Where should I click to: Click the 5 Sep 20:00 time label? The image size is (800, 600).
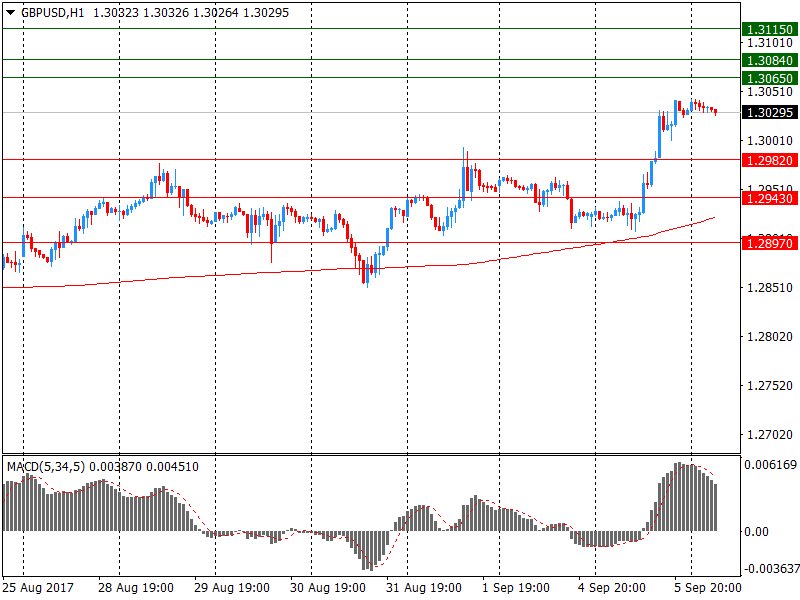click(x=708, y=588)
